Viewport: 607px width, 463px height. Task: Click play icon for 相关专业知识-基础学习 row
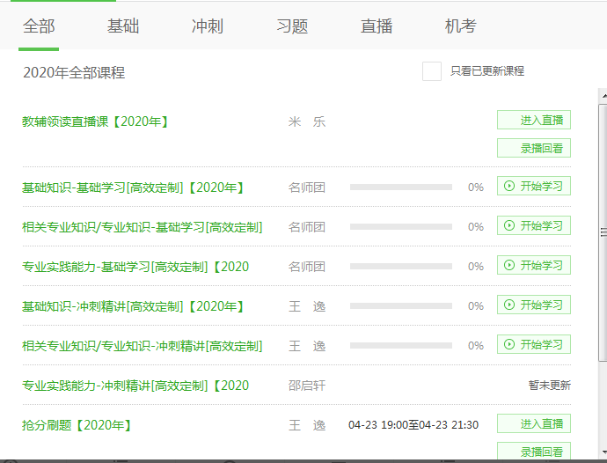(x=509, y=226)
